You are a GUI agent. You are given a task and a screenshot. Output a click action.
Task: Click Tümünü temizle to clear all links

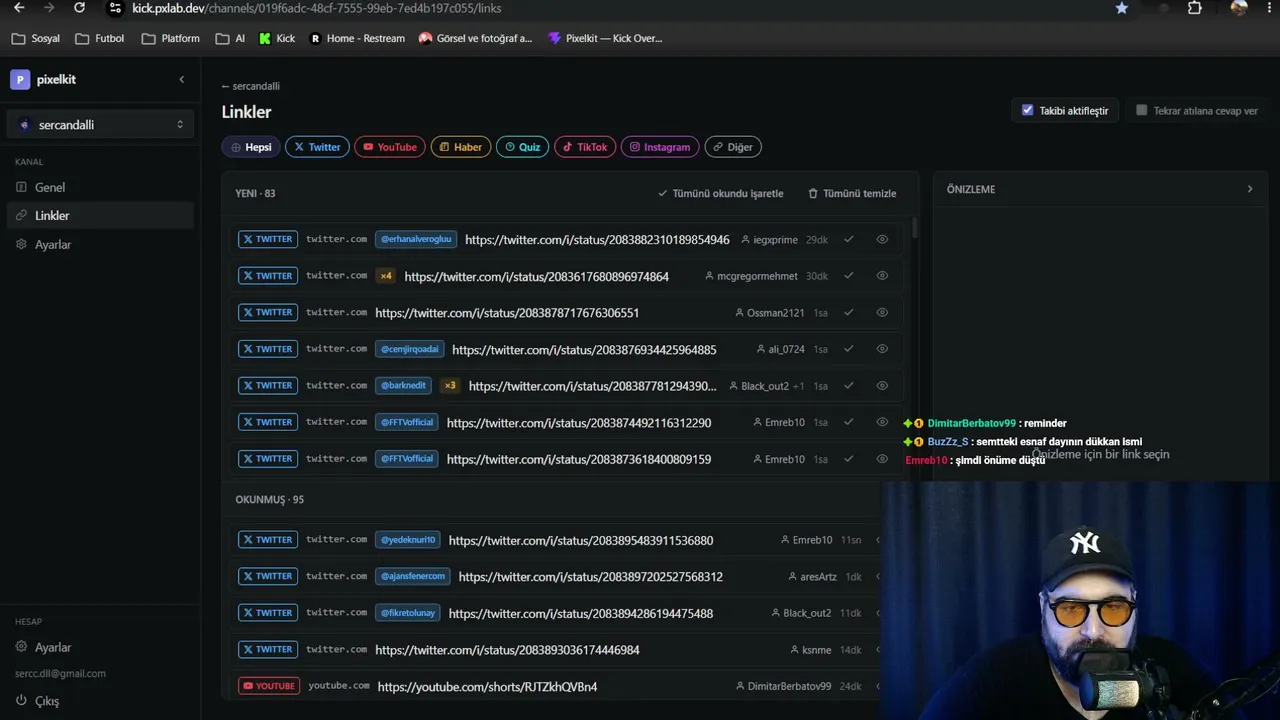pos(852,193)
